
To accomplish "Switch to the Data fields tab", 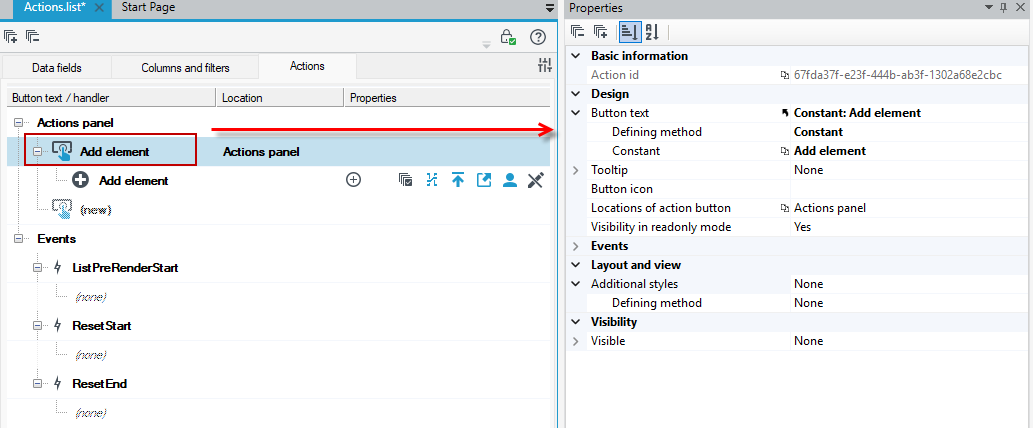I will coord(57,67).
